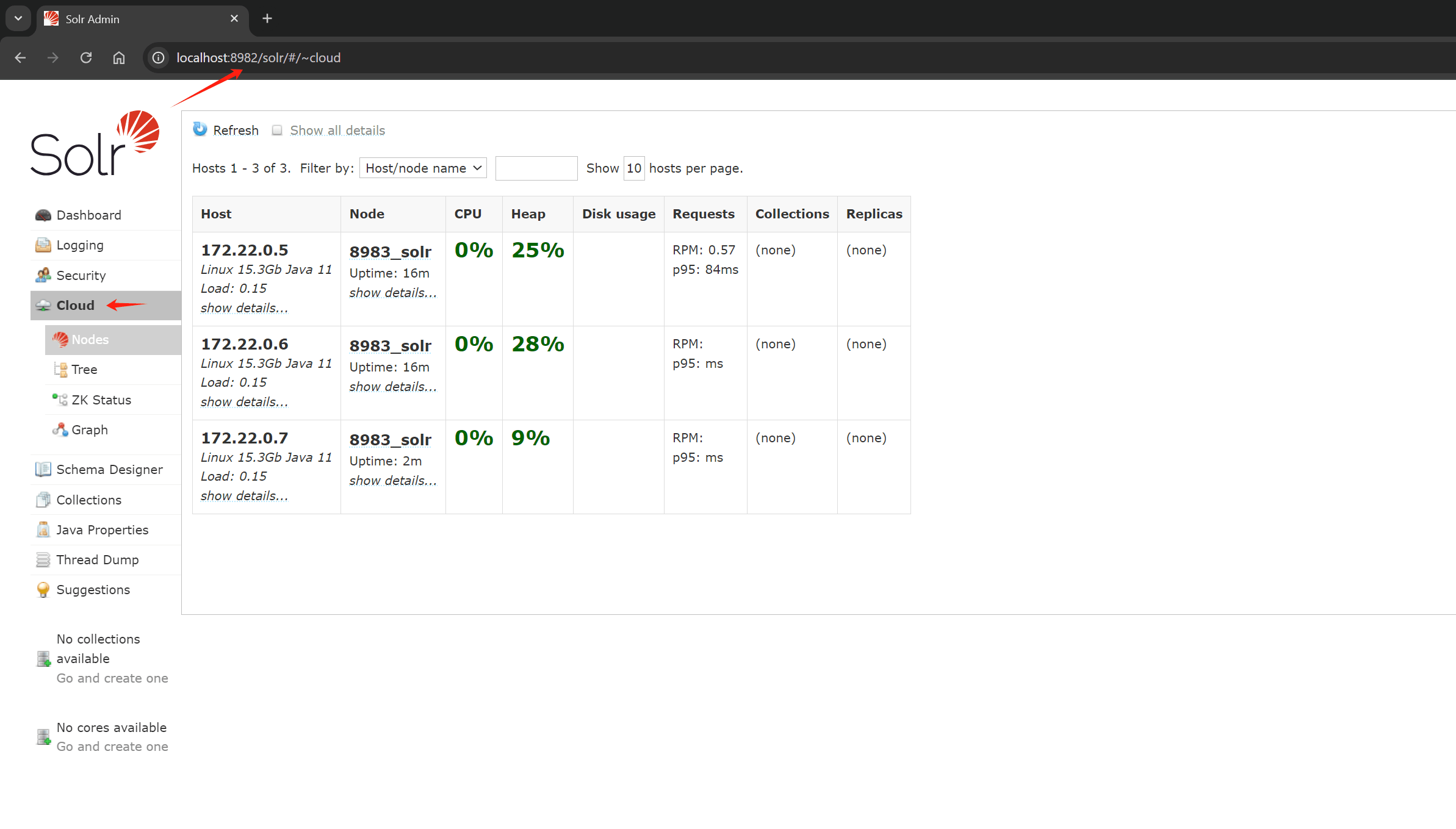Image resolution: width=1456 pixels, height=829 pixels.
Task: Select Suggestions icon in sidebar
Action: pyautogui.click(x=42, y=589)
